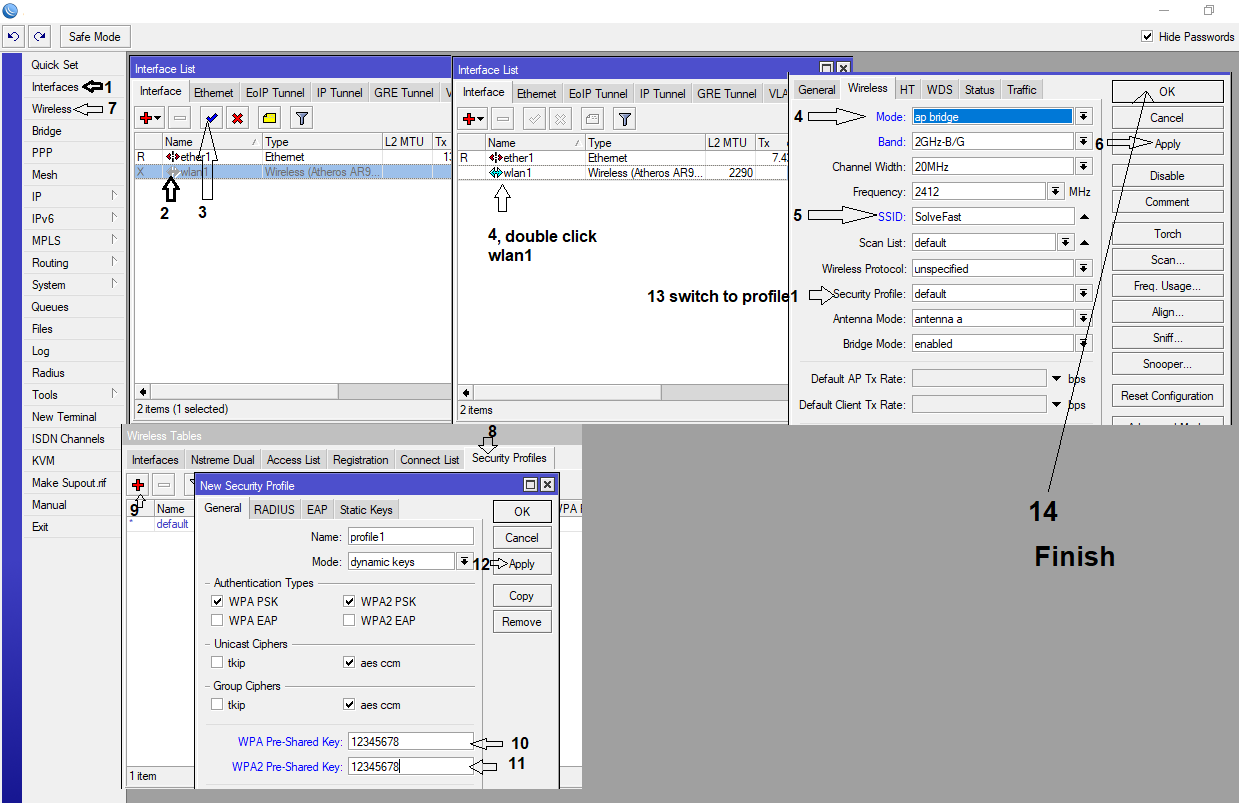Screen dimensions: 1239x803
Task: Toggle aes ccm under Group Ciphers
Action: coord(350,705)
